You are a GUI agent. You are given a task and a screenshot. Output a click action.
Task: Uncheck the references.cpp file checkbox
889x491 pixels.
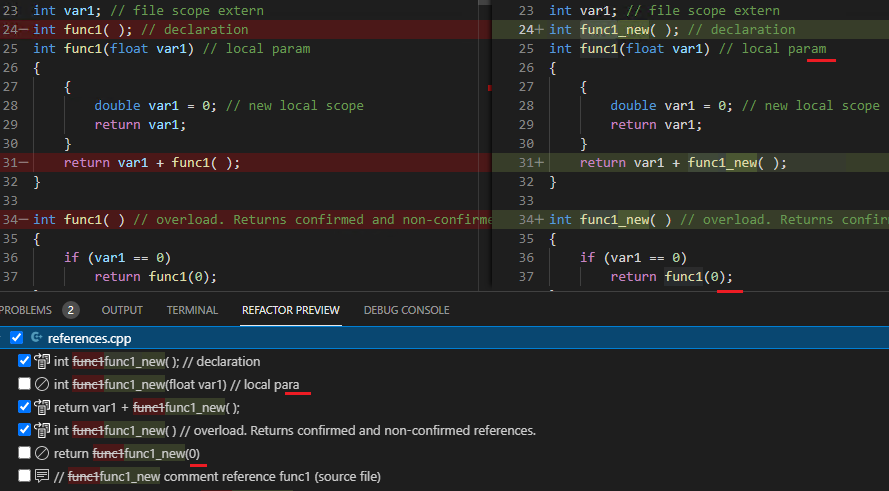pyautogui.click(x=16, y=338)
